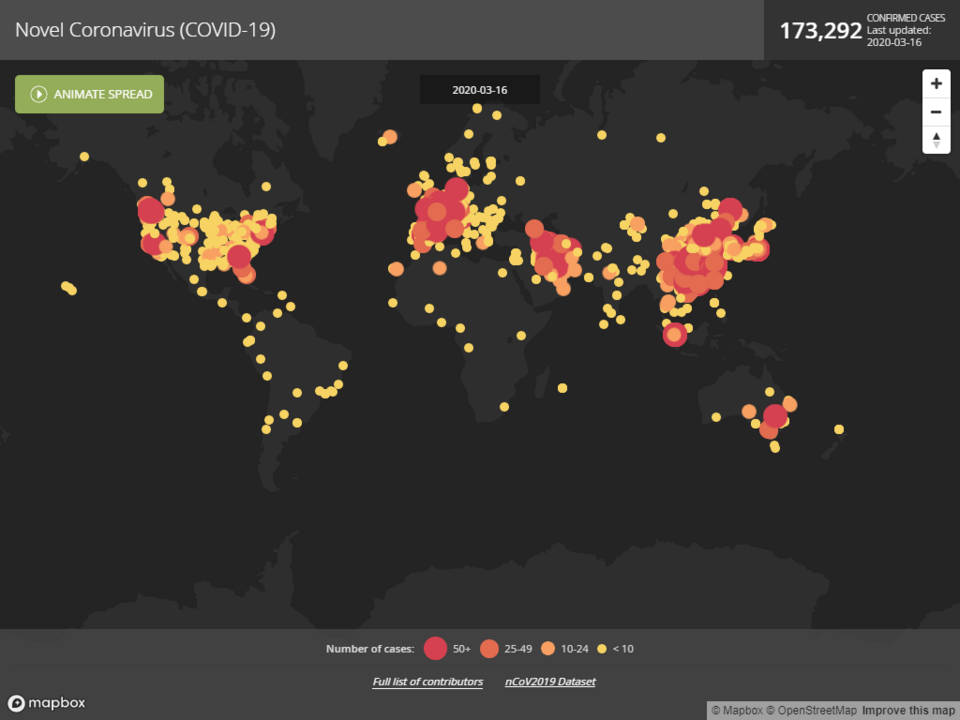This screenshot has height=720, width=960.
Task: Zoom in with the plus button
Action: point(936,83)
